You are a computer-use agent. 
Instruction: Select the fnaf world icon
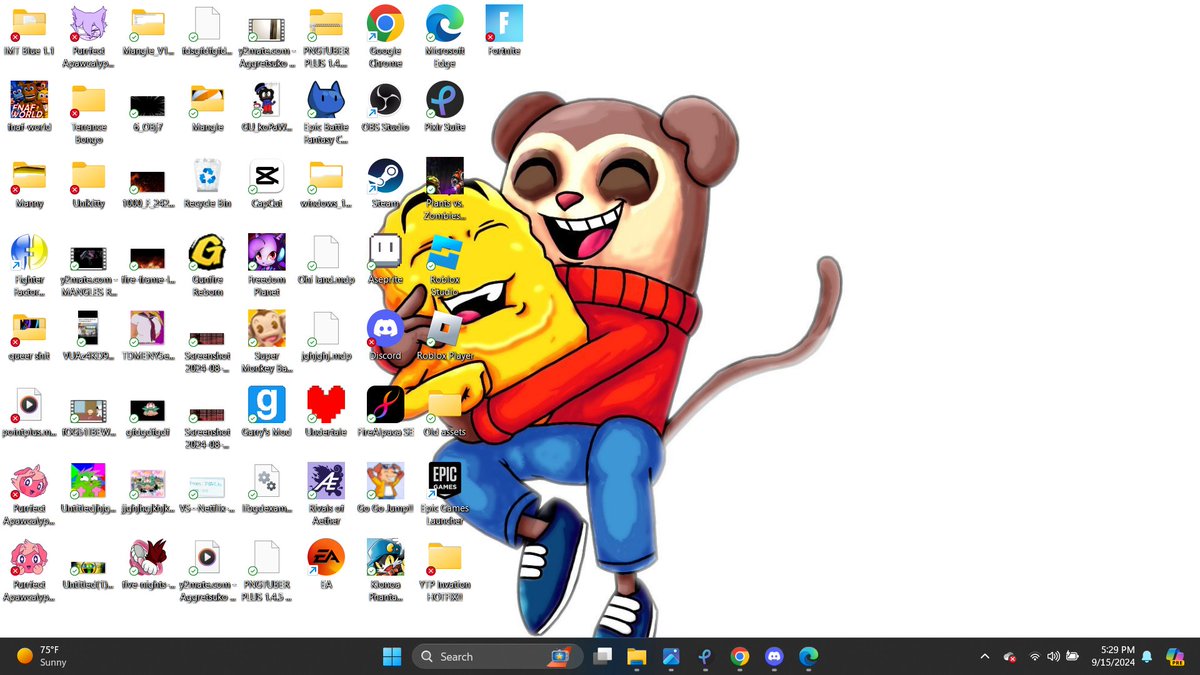[x=29, y=107]
